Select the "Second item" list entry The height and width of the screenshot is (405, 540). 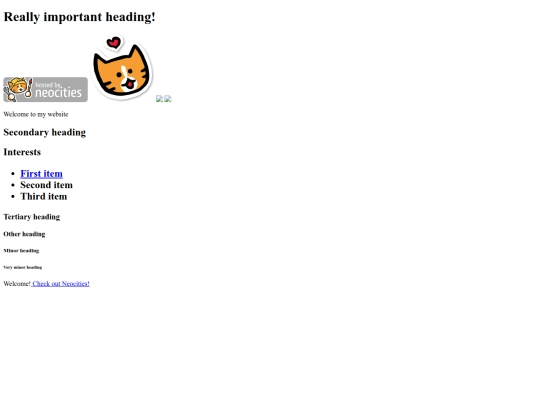46,185
